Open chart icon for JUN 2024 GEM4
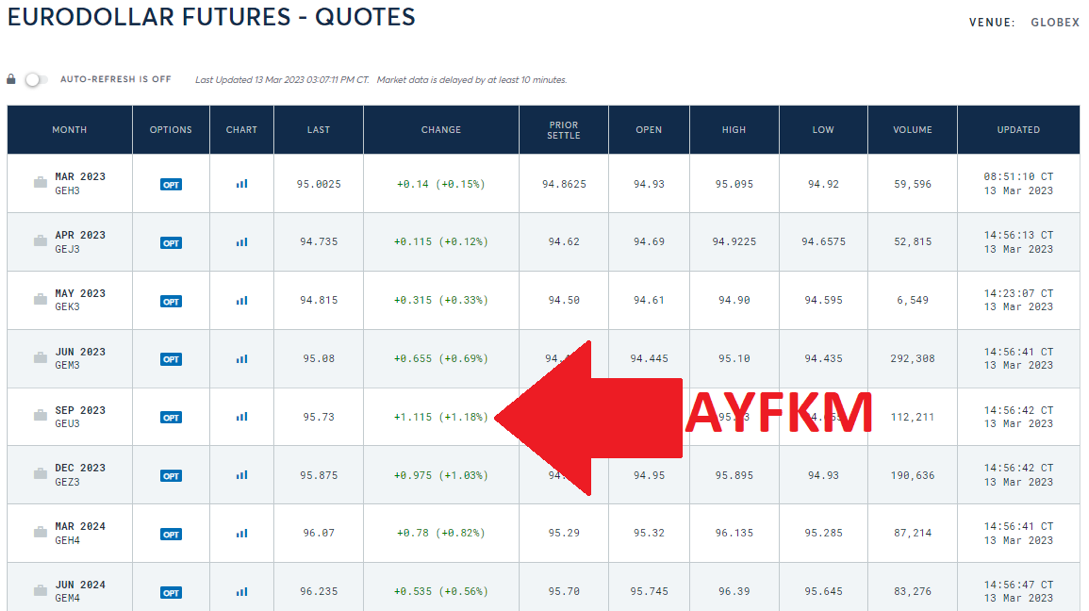Screen dimensions: 1089x611 (242, 592)
